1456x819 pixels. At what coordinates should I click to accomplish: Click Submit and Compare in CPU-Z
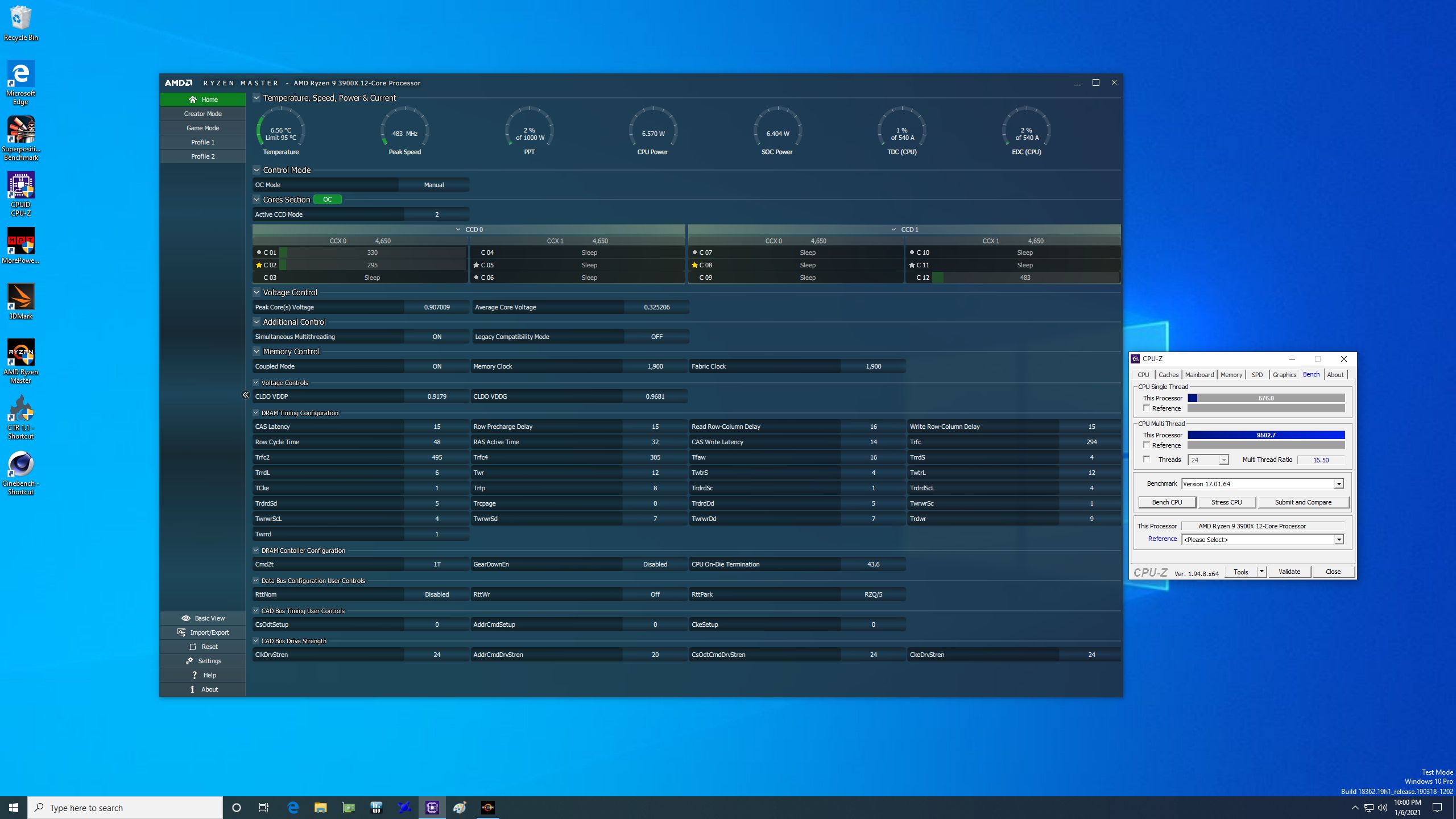[x=1303, y=502]
